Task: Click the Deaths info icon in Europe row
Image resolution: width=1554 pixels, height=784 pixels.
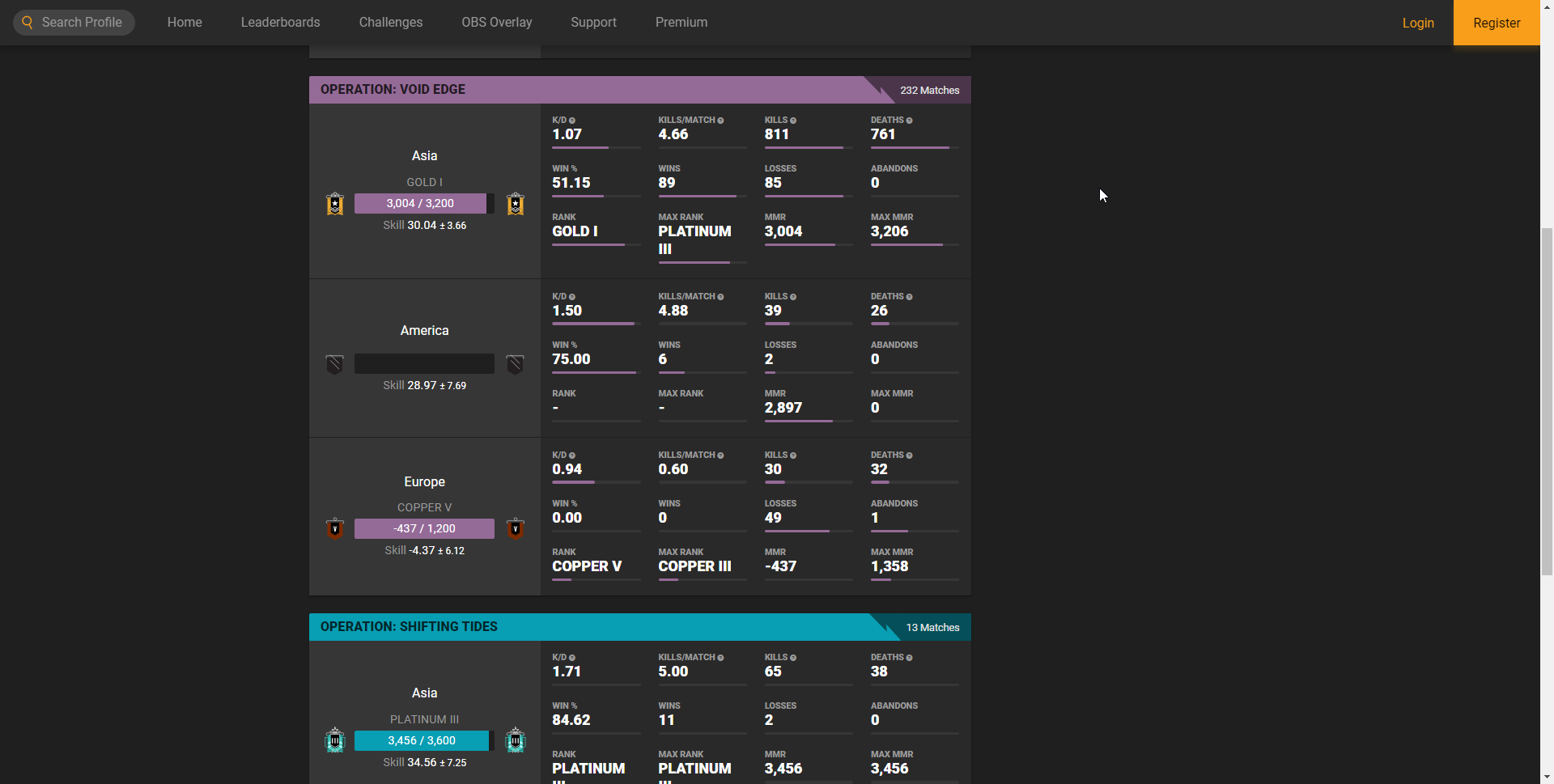Action: pos(910,456)
